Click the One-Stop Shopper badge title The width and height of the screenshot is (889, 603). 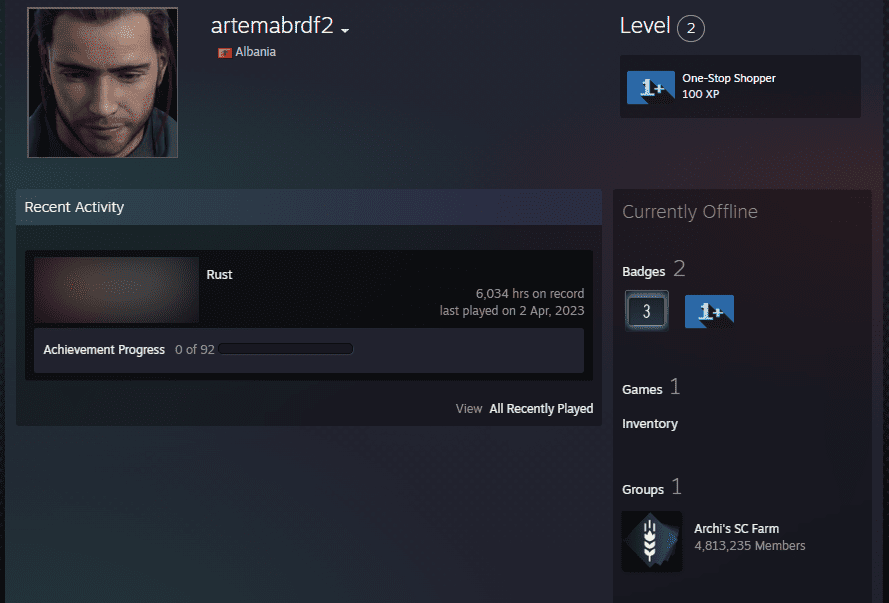[729, 78]
